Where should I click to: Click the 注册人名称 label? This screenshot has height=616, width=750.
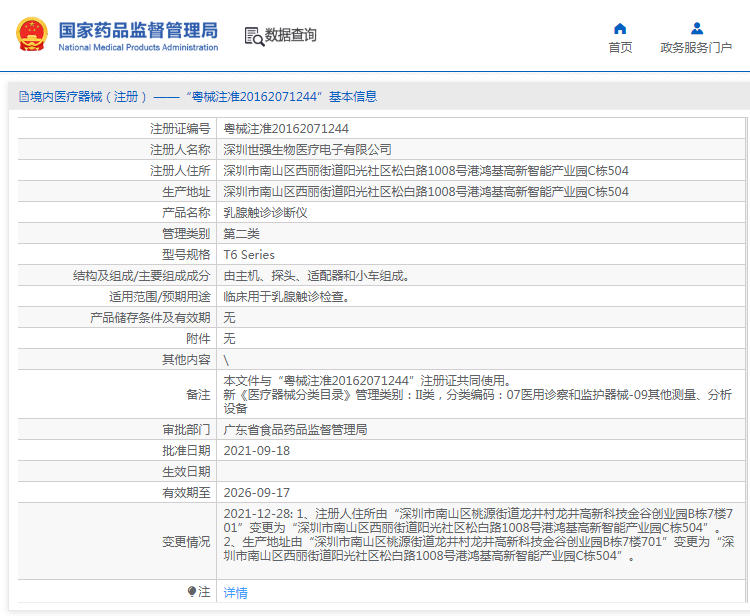180,150
